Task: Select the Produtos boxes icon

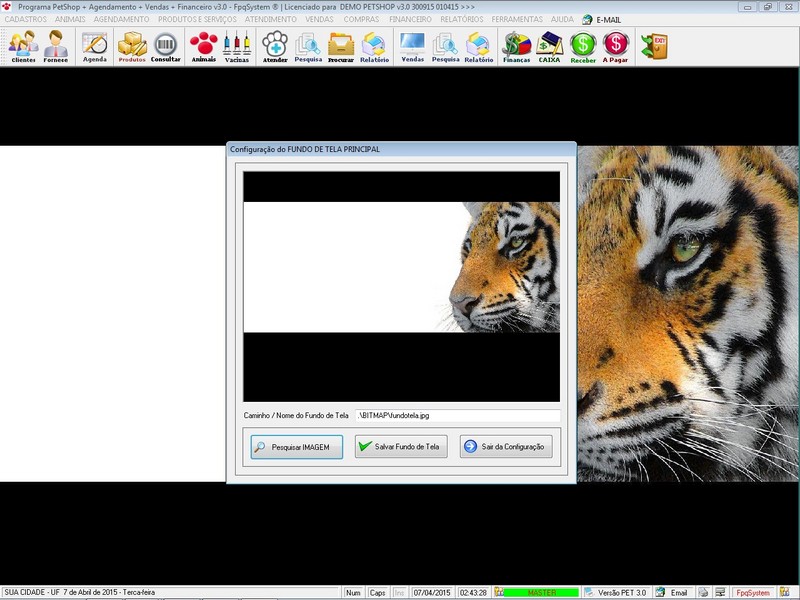Action: (132, 46)
